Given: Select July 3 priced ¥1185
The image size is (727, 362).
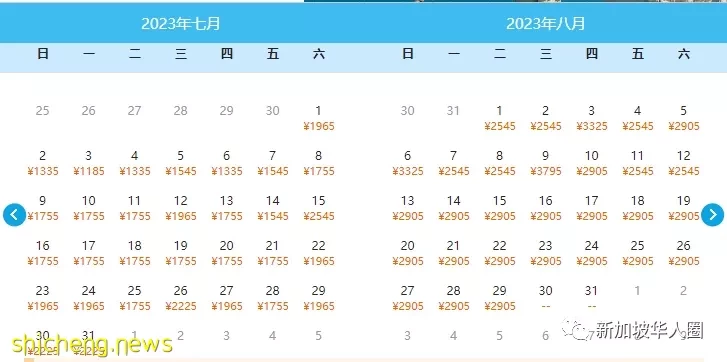Looking at the screenshot, I should pyautogui.click(x=89, y=163).
